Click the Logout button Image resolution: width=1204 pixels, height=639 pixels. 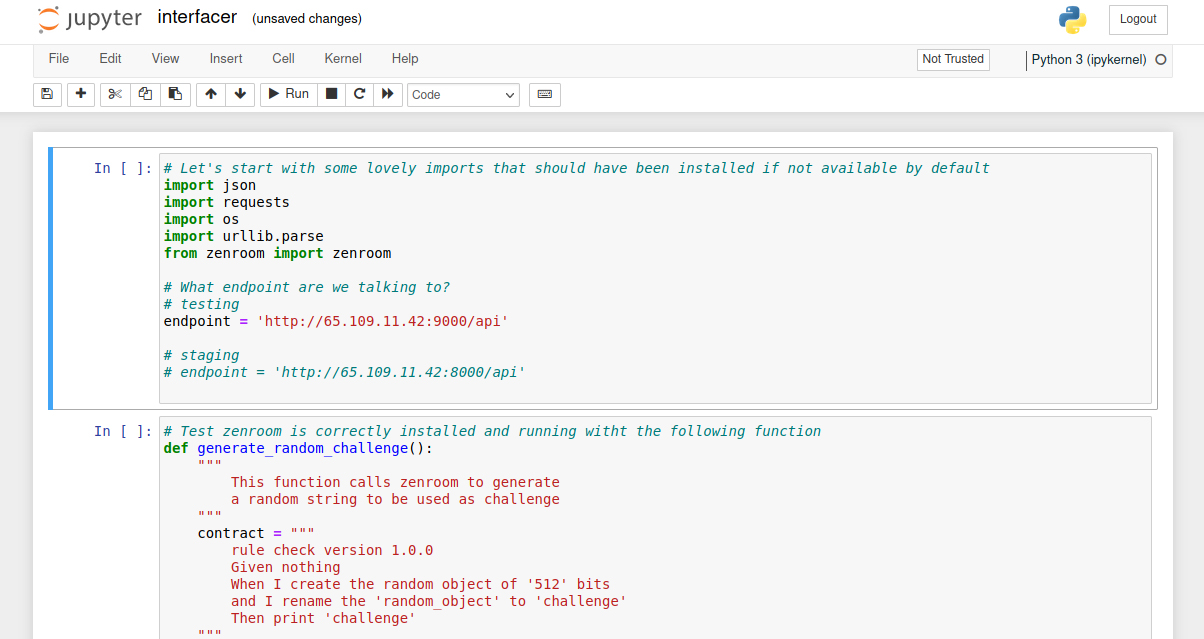tap(1138, 19)
